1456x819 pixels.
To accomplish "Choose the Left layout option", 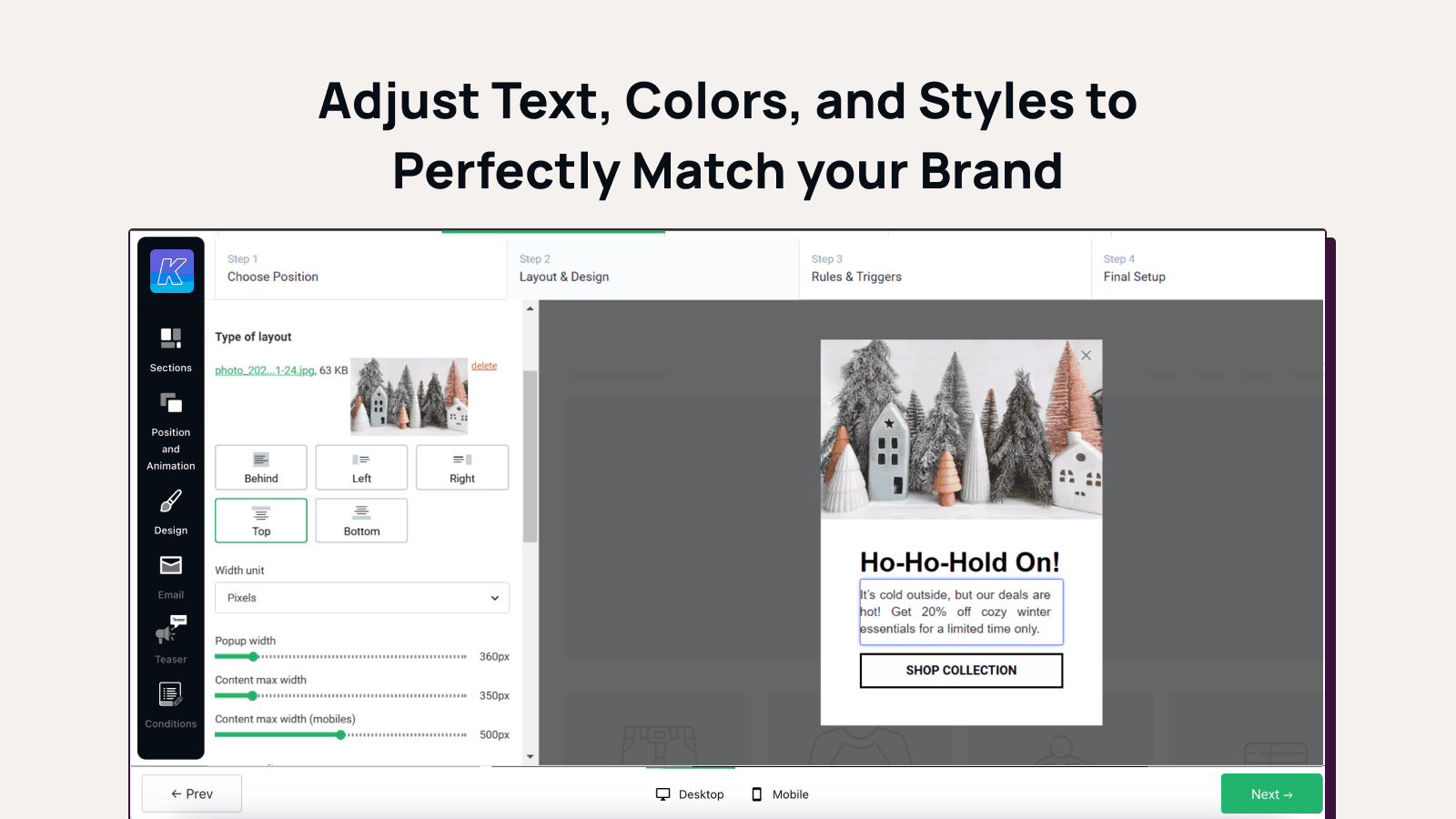I will pos(361,468).
